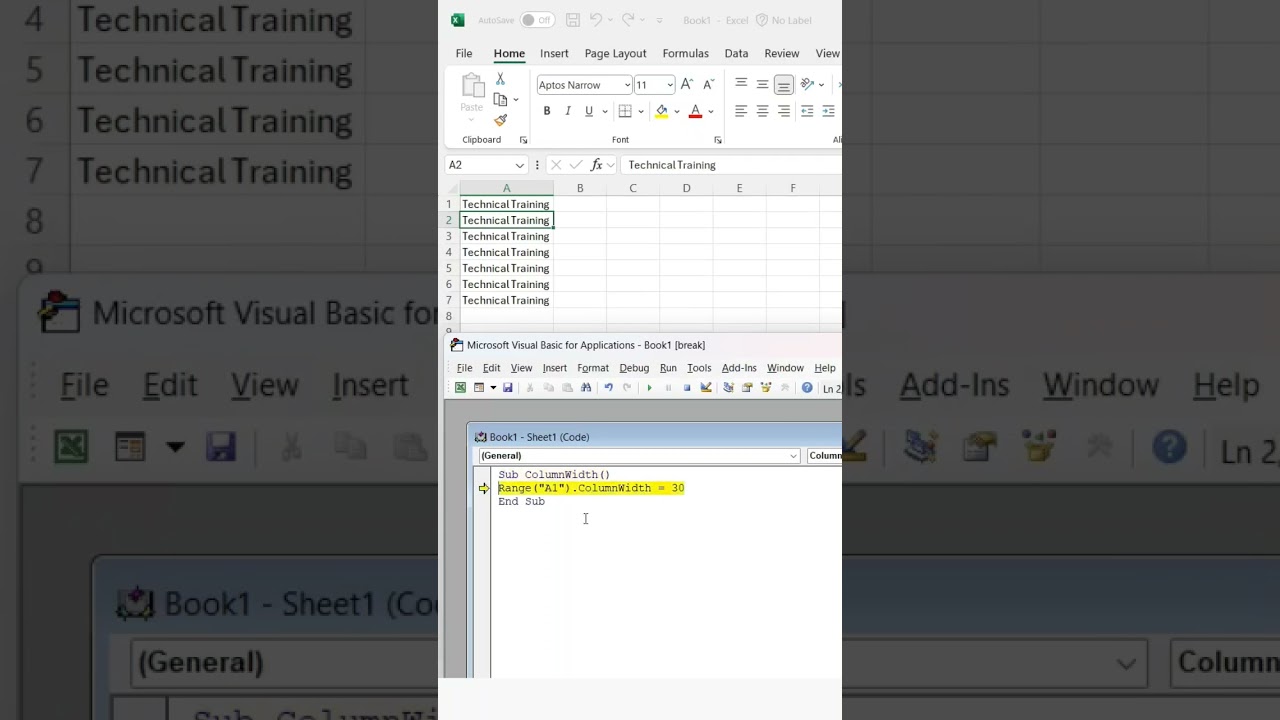Open the Name Box dropdown showing A2
Screen dimensions: 1280x720
(519, 165)
